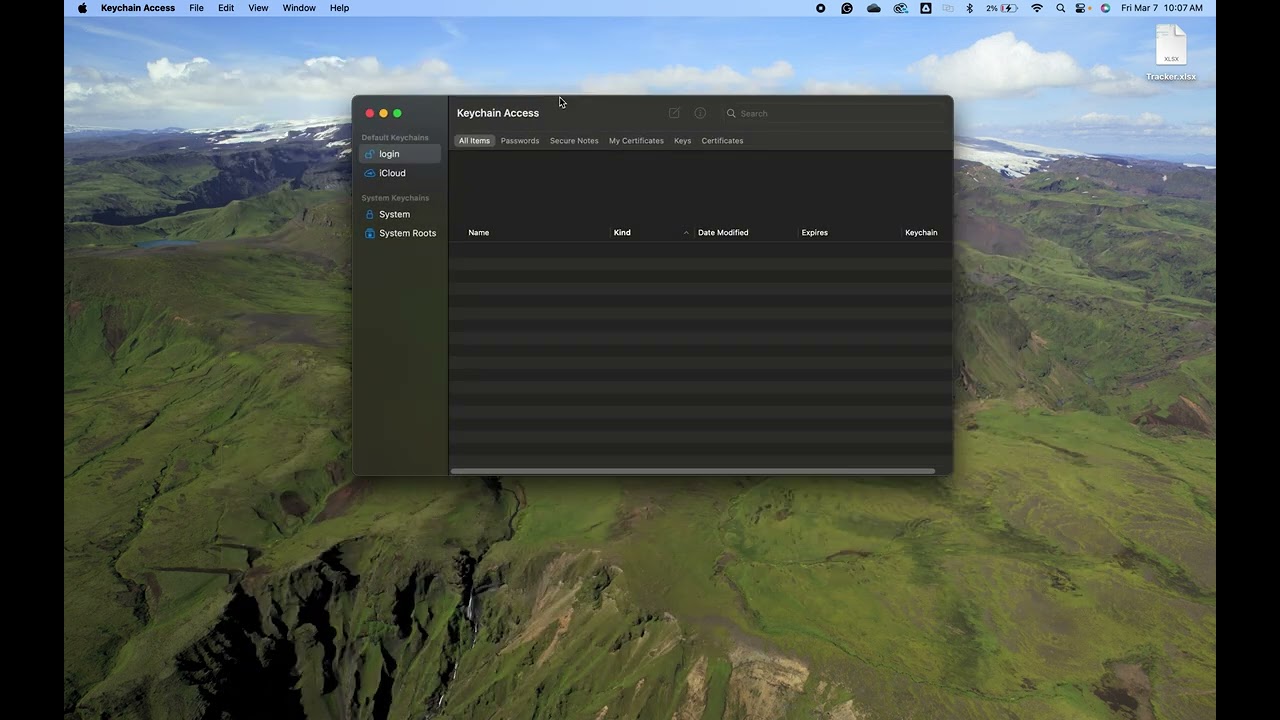Open the Help menu

click(x=339, y=8)
